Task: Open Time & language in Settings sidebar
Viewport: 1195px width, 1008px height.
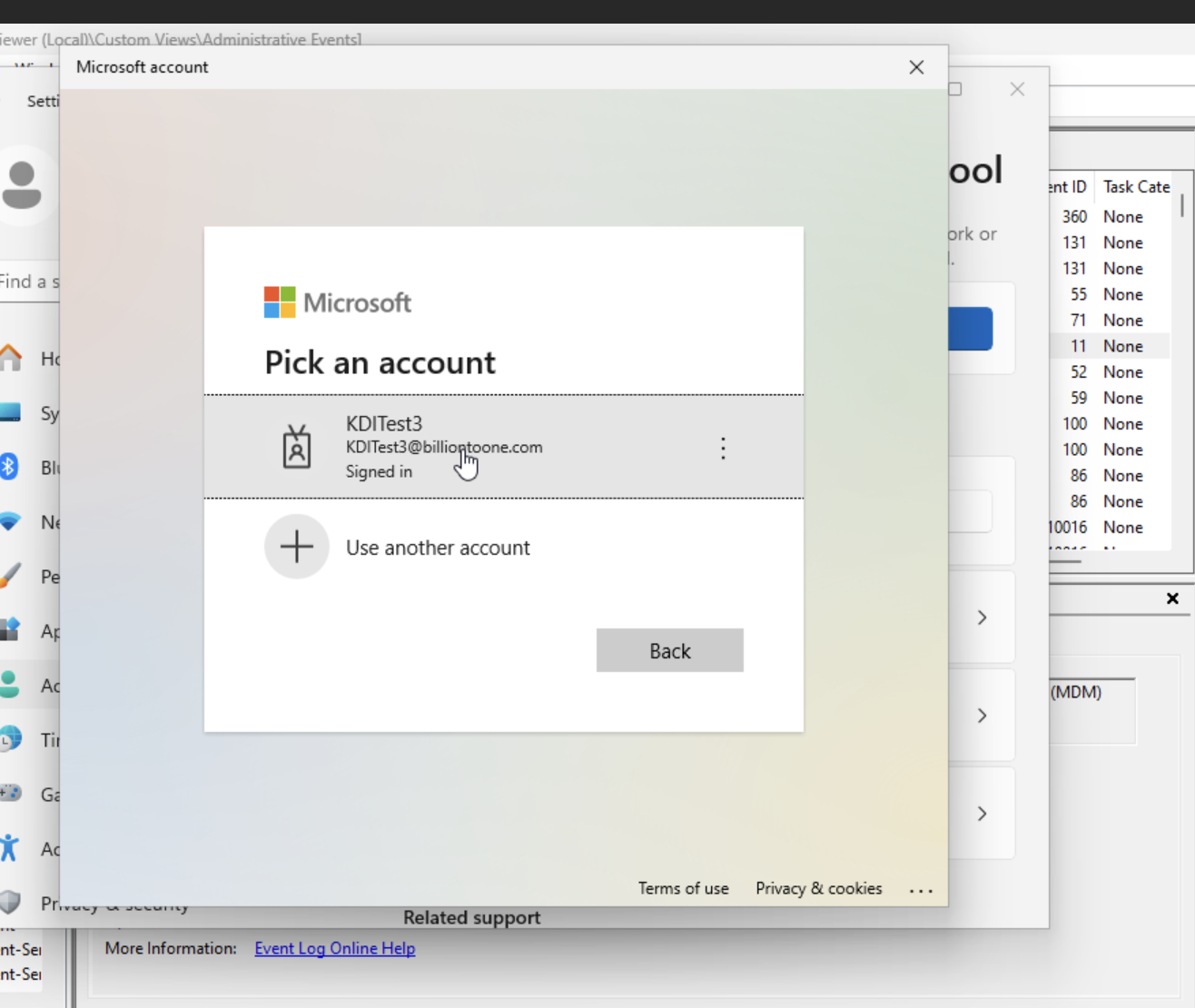Action: [30, 740]
